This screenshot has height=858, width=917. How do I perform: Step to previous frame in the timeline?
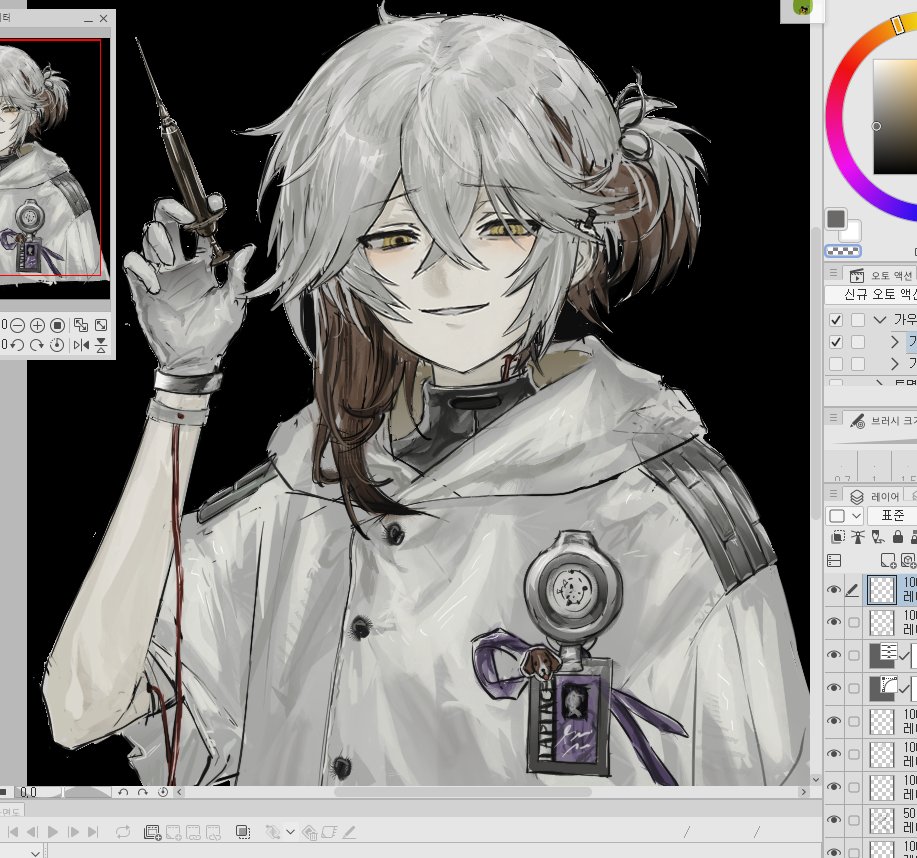point(32,832)
